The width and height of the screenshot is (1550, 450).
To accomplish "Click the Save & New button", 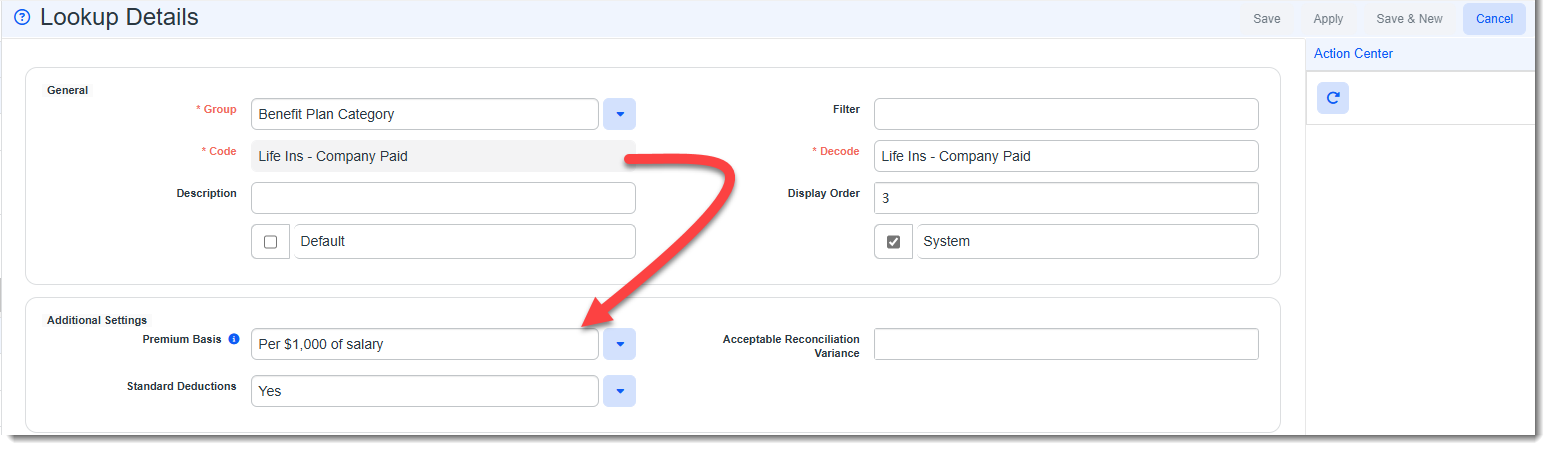I will [1409, 19].
